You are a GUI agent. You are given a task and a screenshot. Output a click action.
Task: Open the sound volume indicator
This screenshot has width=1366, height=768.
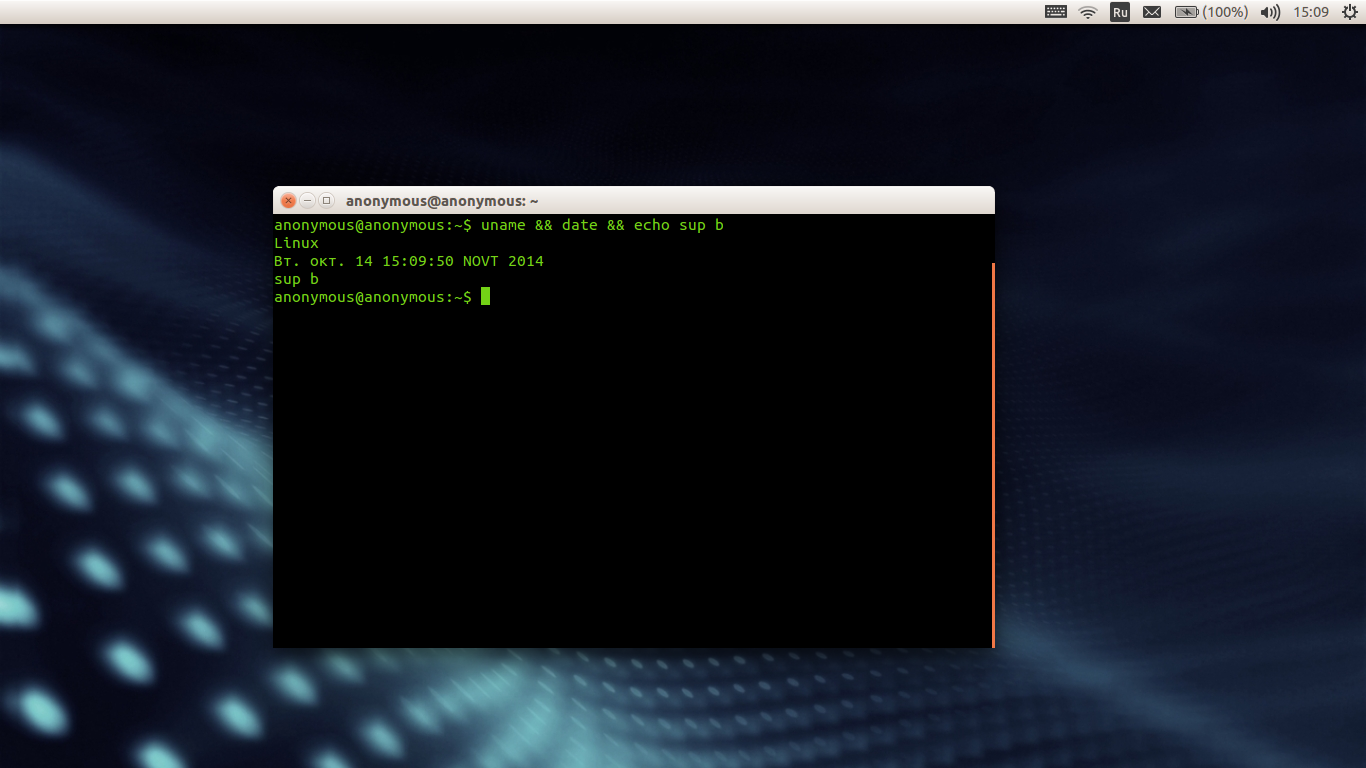click(x=1270, y=12)
